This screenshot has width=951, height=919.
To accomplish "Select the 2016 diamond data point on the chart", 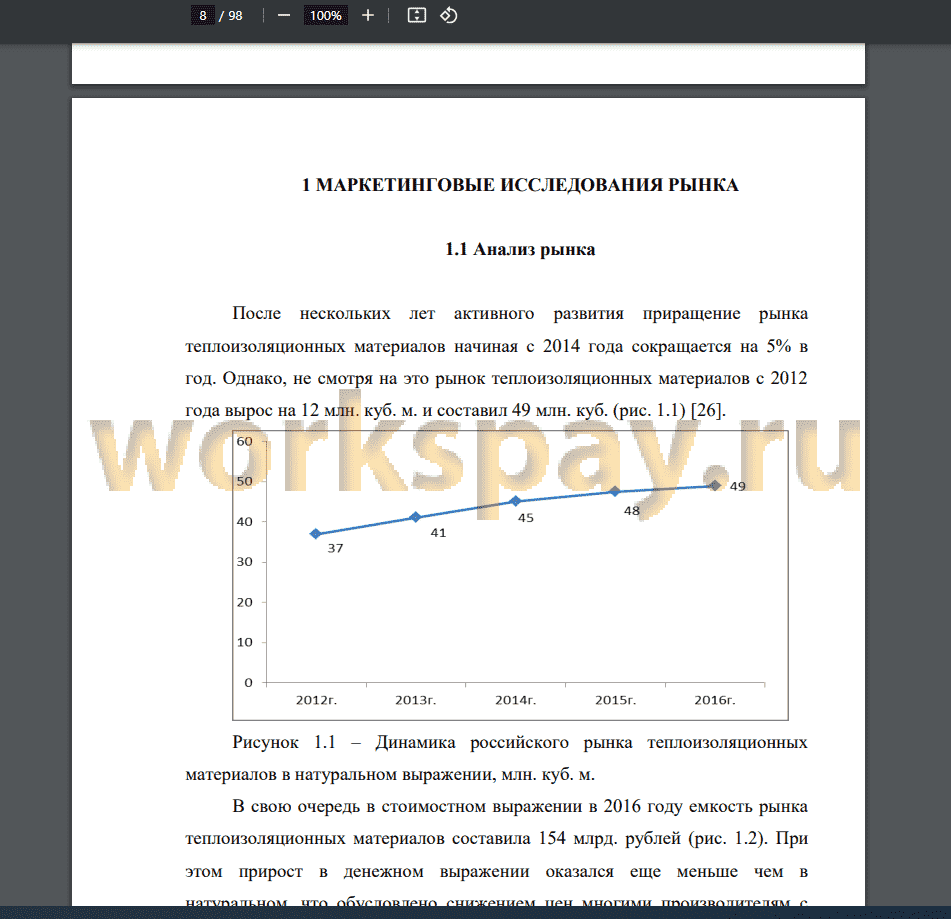I will 715,485.
